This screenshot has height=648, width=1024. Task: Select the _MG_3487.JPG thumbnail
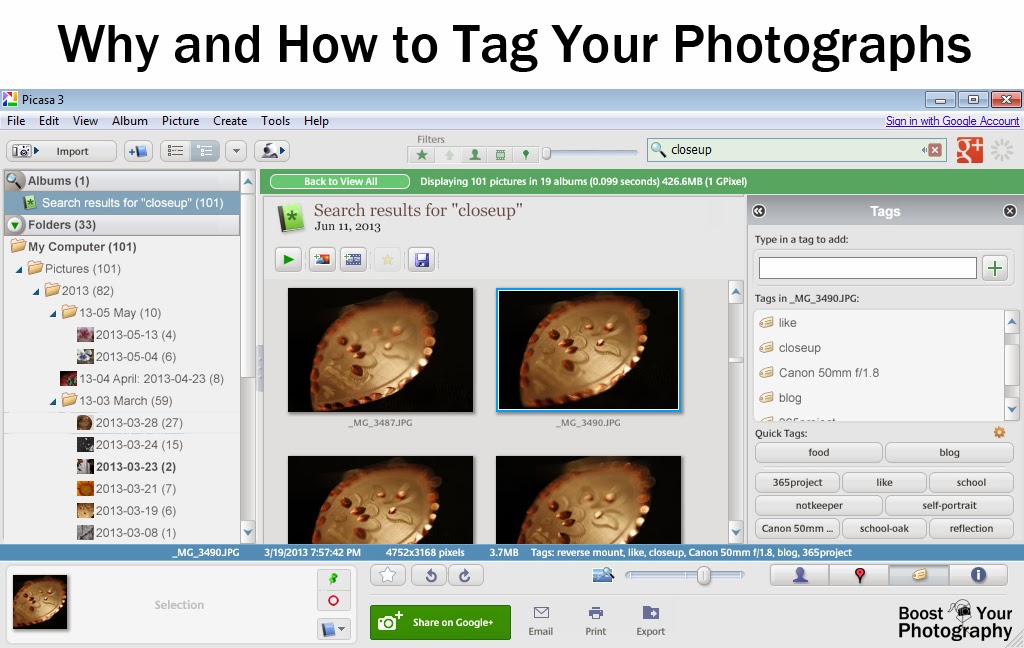coord(381,350)
